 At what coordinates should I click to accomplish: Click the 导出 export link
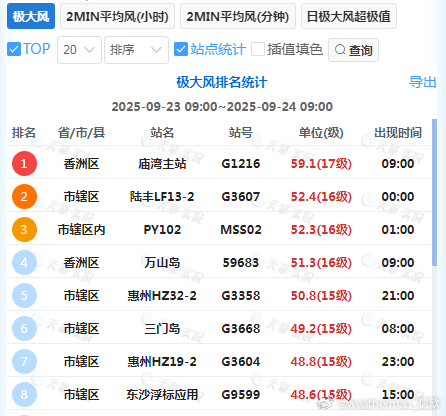[422, 82]
